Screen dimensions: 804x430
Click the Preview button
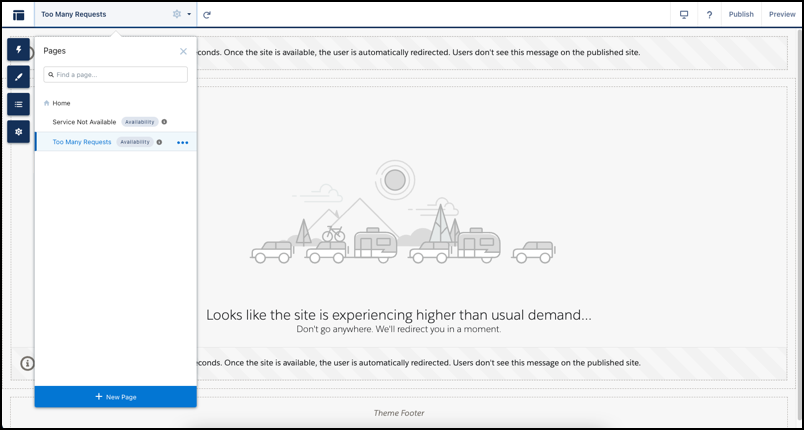[x=782, y=14]
